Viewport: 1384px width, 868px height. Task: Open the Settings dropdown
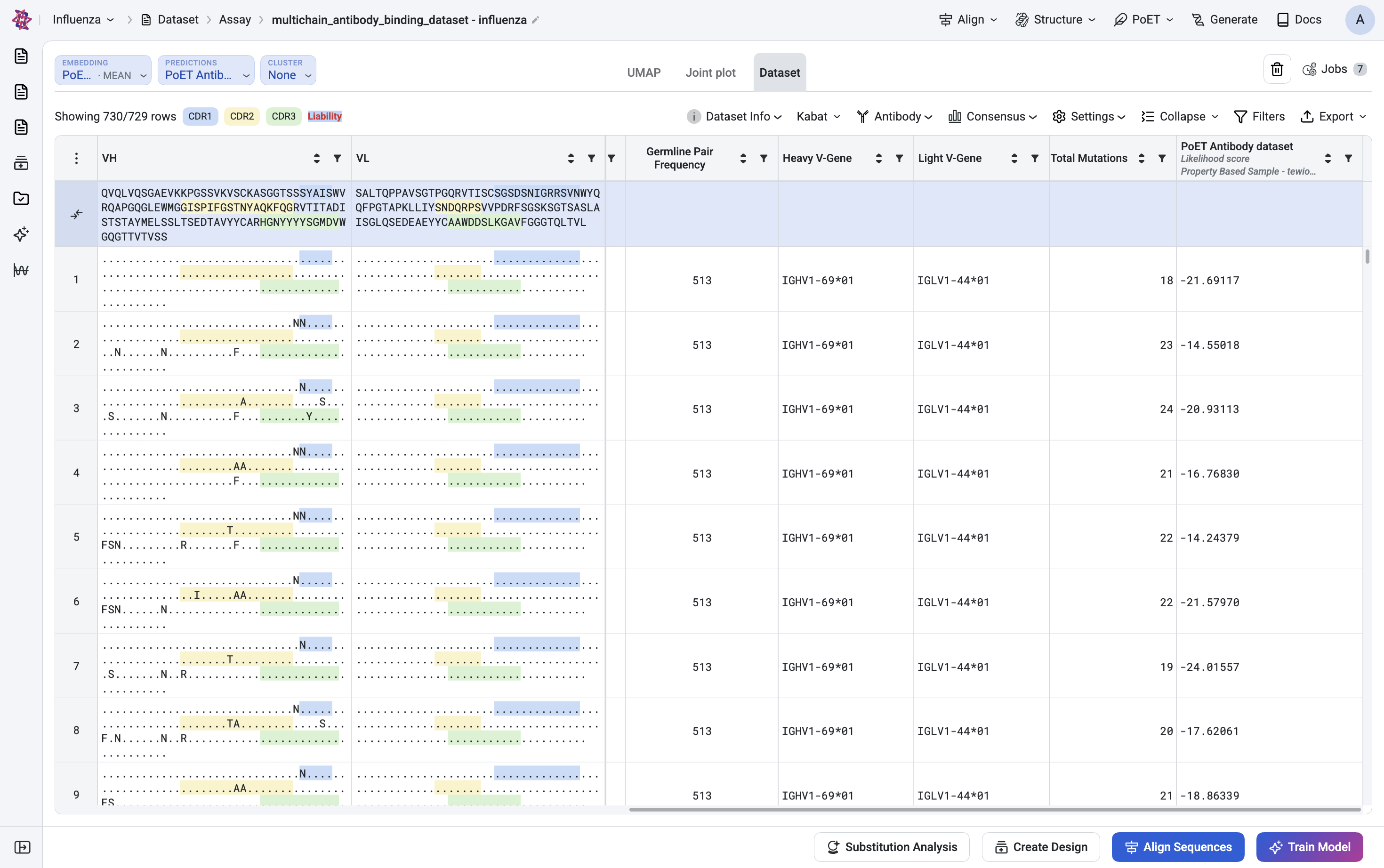[1089, 117]
